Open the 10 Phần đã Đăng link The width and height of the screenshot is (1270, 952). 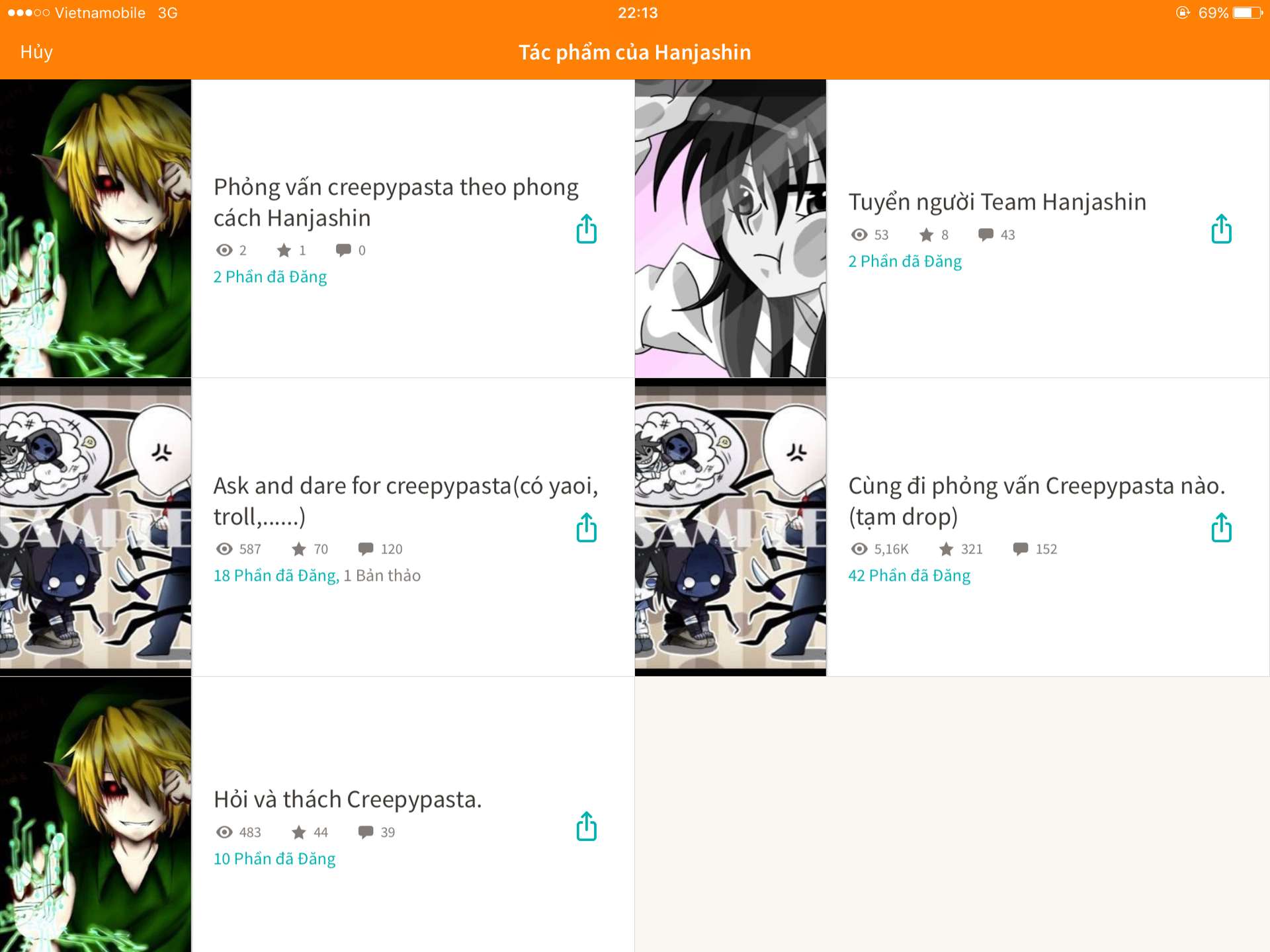pos(274,858)
